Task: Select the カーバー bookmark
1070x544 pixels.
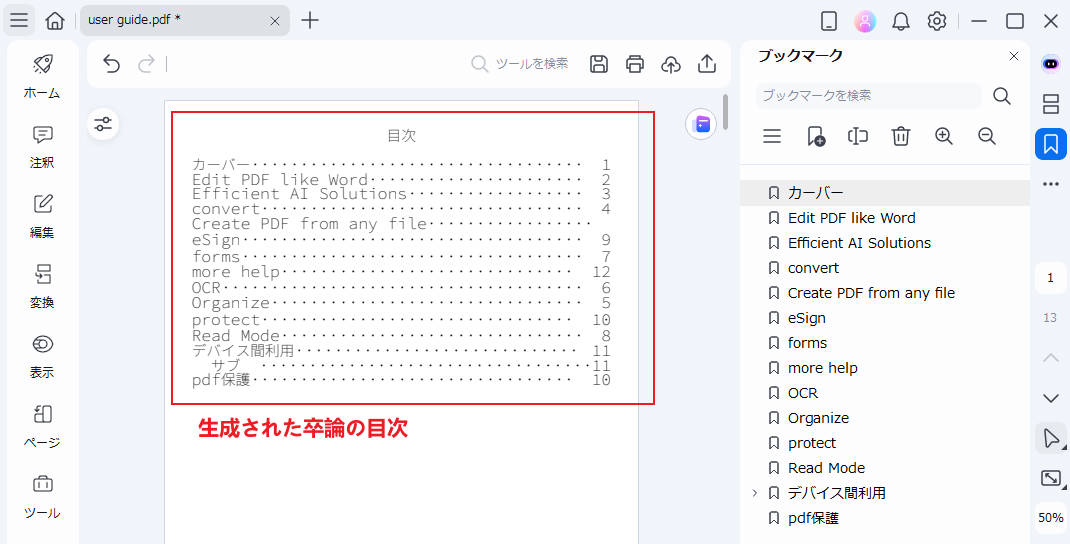Action: tap(885, 193)
